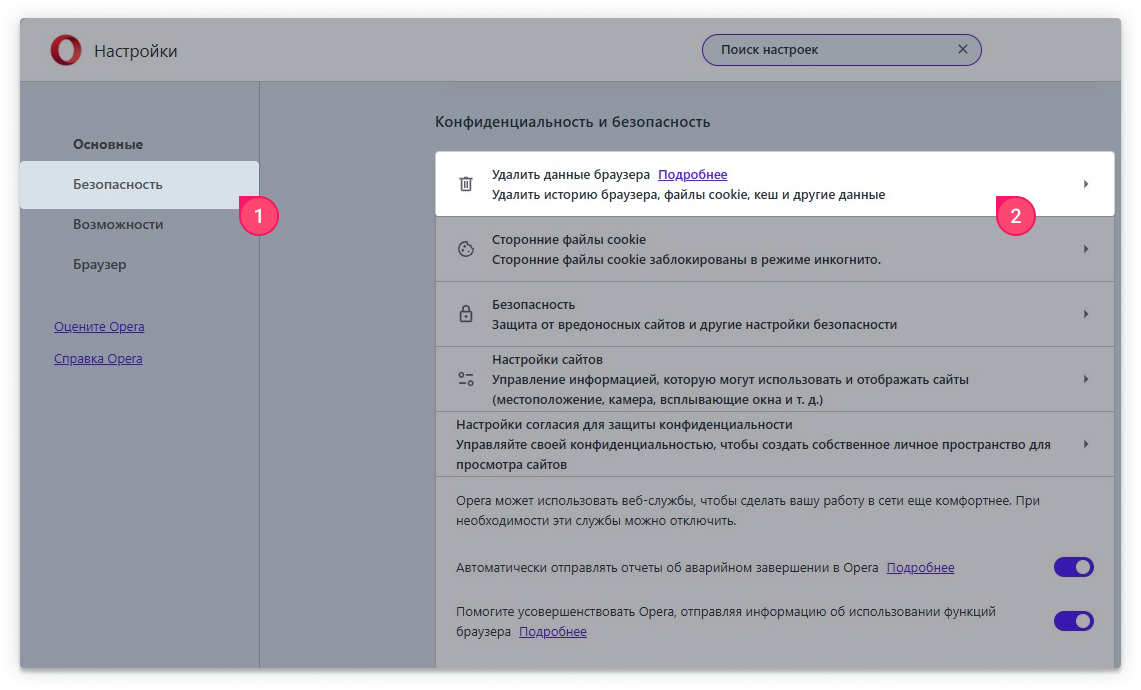Click the trash icon for deleting browser data

(465, 184)
